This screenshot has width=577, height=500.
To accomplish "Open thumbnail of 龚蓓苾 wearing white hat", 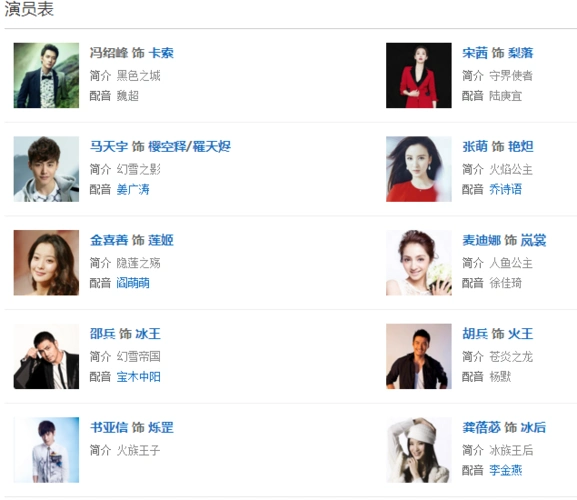I will tap(419, 450).
